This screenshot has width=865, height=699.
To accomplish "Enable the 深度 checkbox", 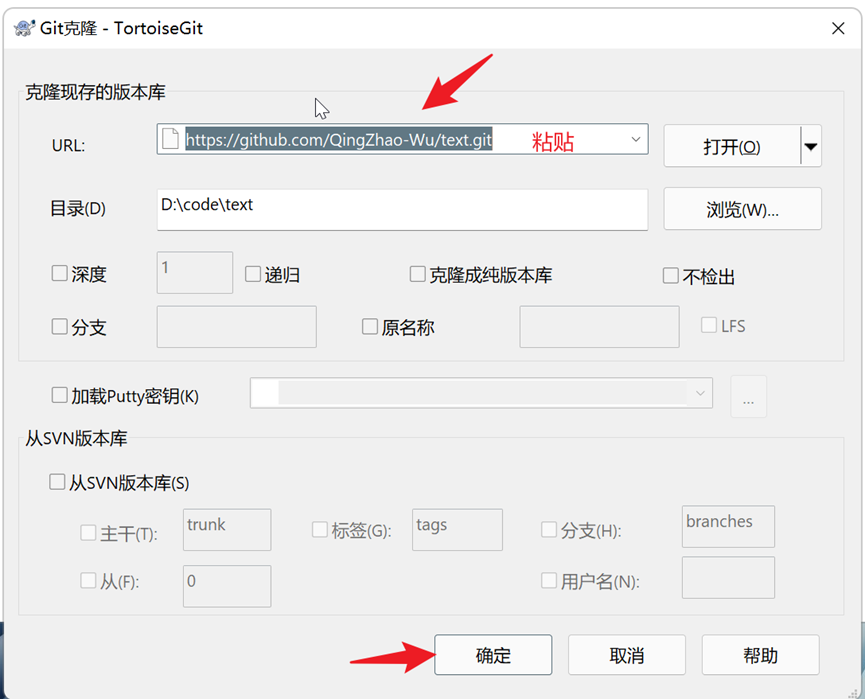I will 59,273.
